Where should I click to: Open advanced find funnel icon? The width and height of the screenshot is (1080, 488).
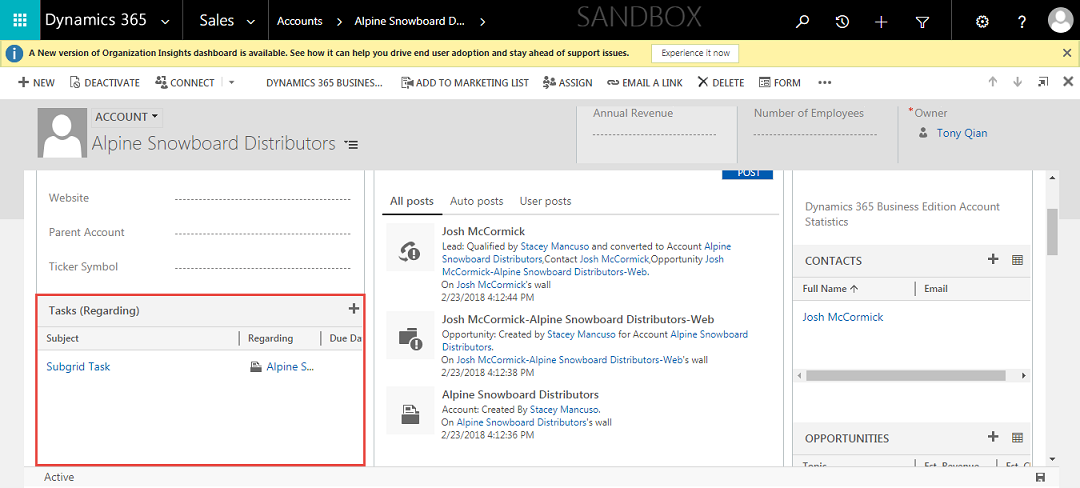click(x=922, y=22)
